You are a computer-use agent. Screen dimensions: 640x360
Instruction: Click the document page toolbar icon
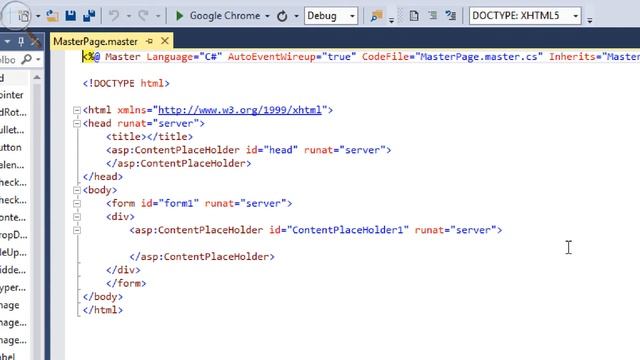click(414, 16)
